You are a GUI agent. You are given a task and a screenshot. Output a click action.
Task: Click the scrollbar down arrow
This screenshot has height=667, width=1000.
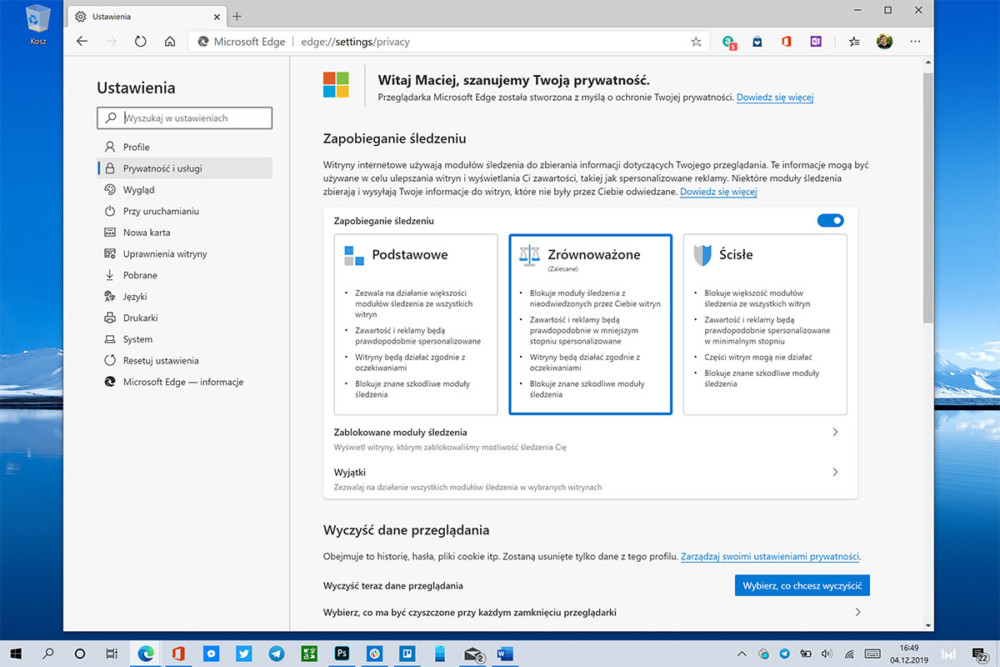928,626
